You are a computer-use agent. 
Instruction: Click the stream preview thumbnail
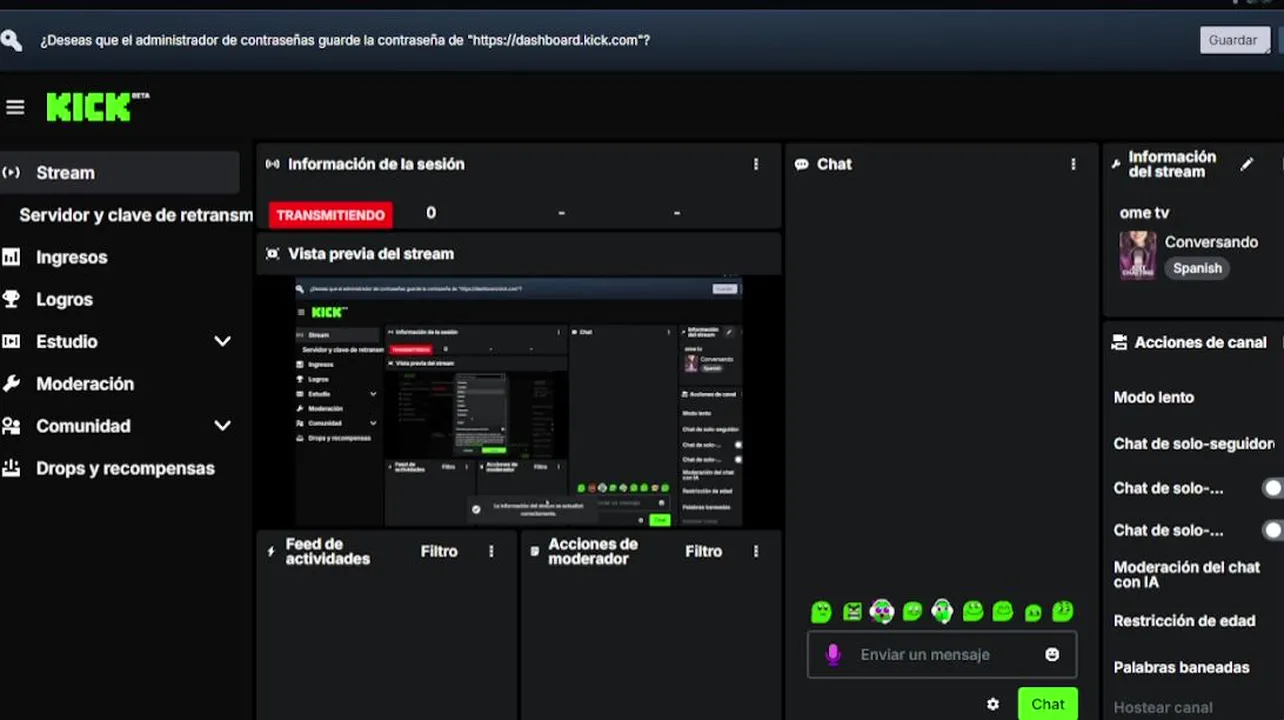pos(518,402)
